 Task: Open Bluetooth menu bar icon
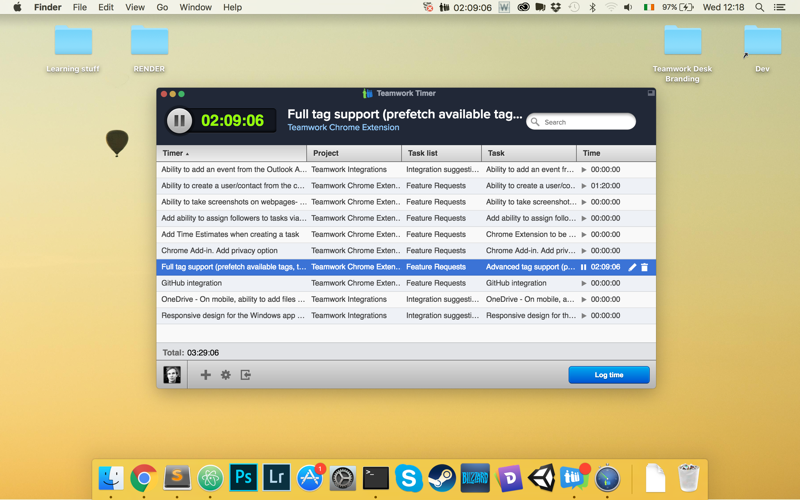592,7
